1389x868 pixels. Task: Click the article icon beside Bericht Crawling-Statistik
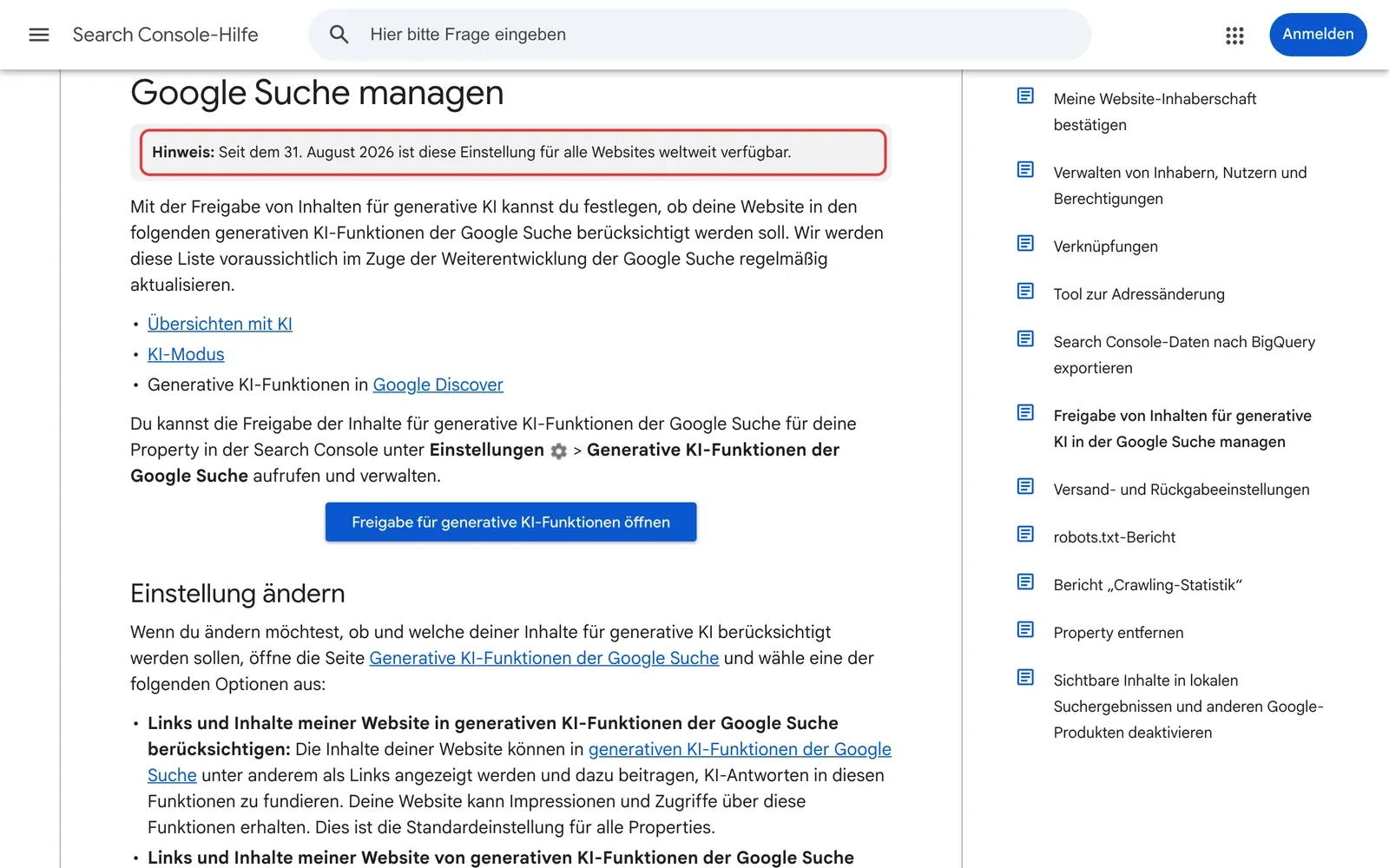click(x=1025, y=582)
